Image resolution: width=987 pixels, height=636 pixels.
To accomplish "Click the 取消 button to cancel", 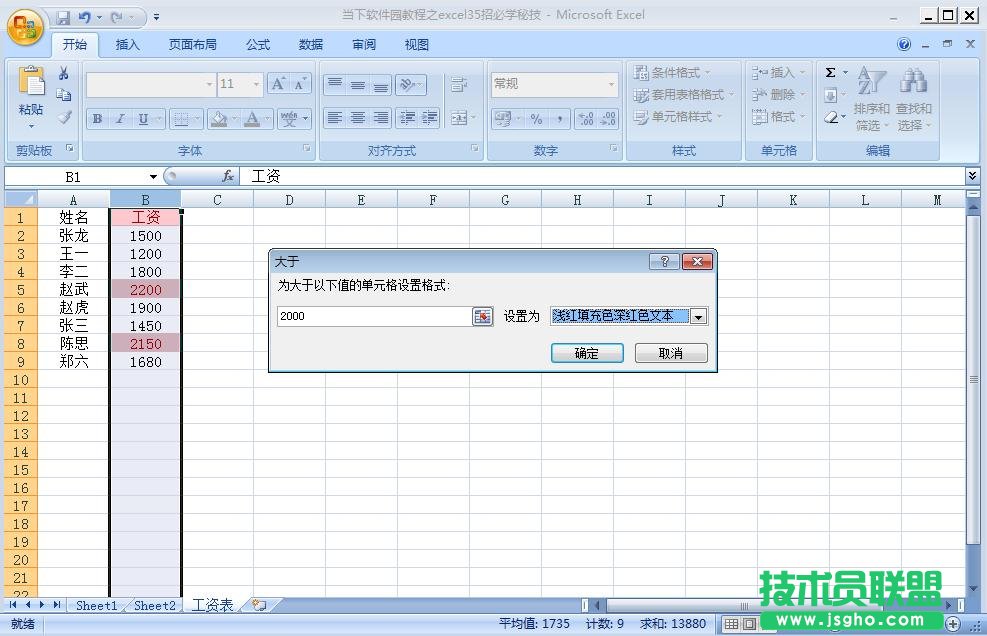I will point(670,352).
